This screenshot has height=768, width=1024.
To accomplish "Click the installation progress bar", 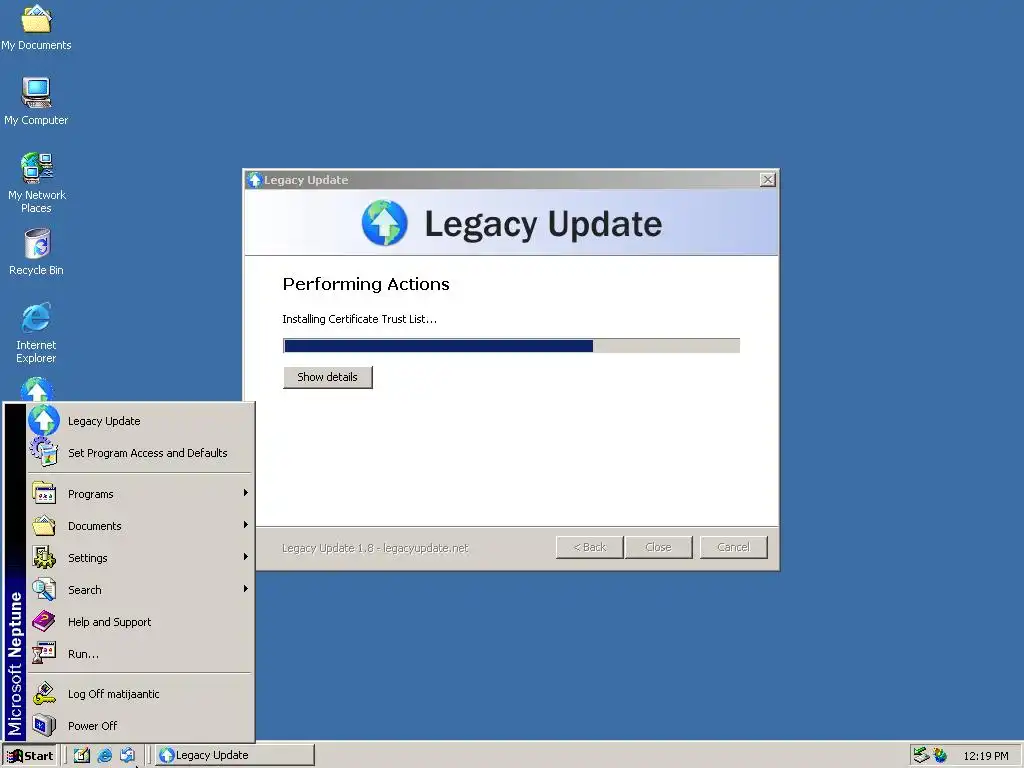I will point(511,345).
